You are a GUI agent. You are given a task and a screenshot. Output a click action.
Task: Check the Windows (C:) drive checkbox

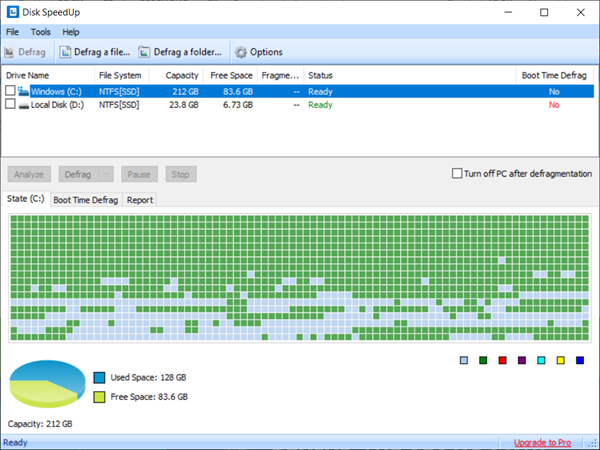tap(10, 91)
